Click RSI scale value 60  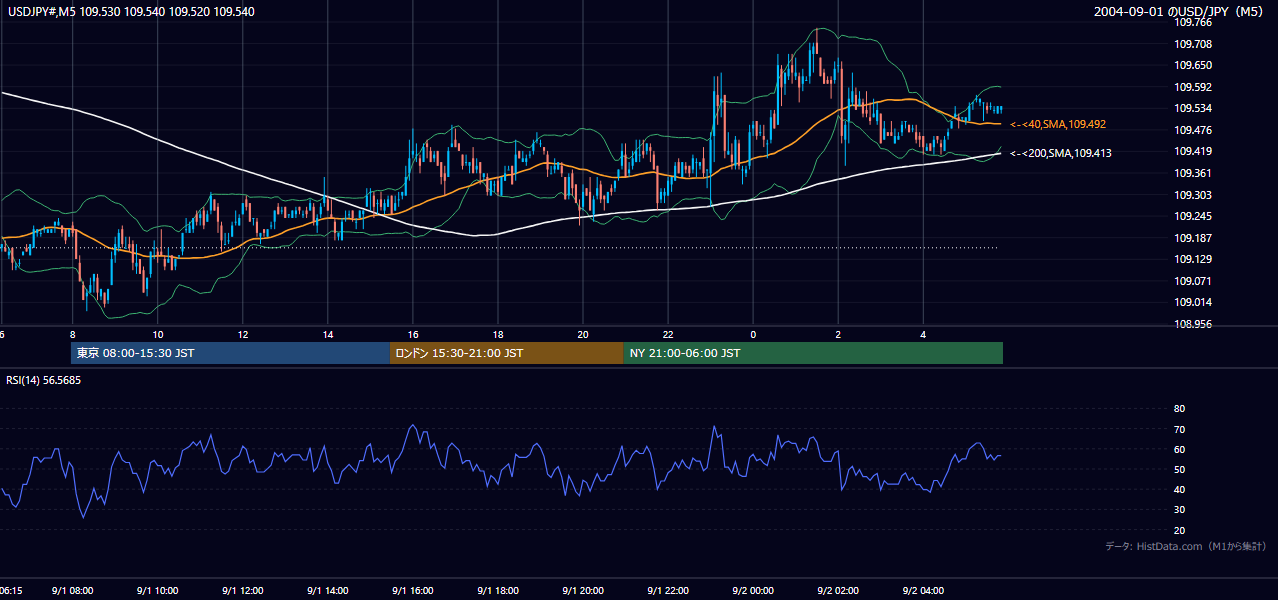1179,449
